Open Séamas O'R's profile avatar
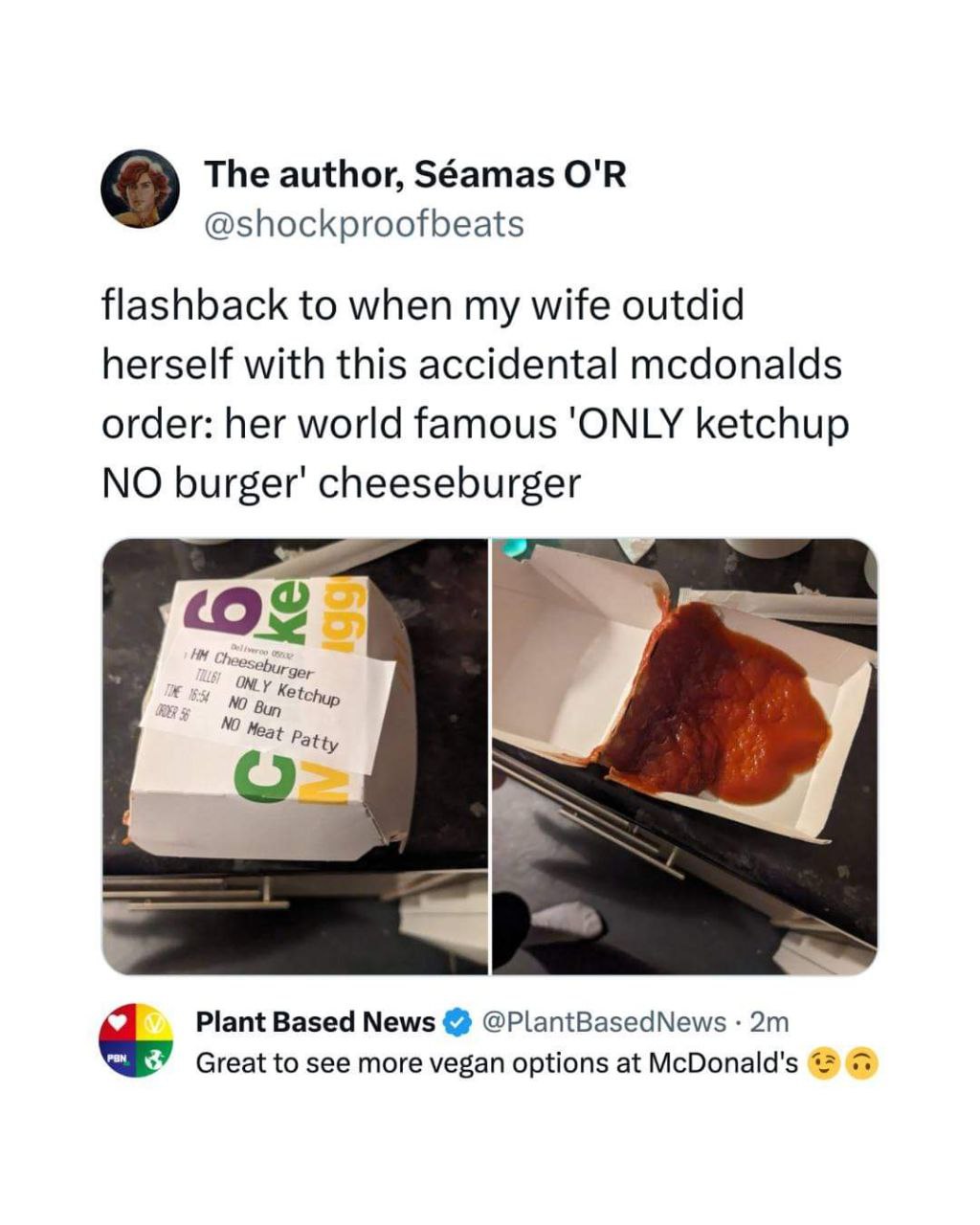The height and width of the screenshot is (1225, 980). [142, 189]
